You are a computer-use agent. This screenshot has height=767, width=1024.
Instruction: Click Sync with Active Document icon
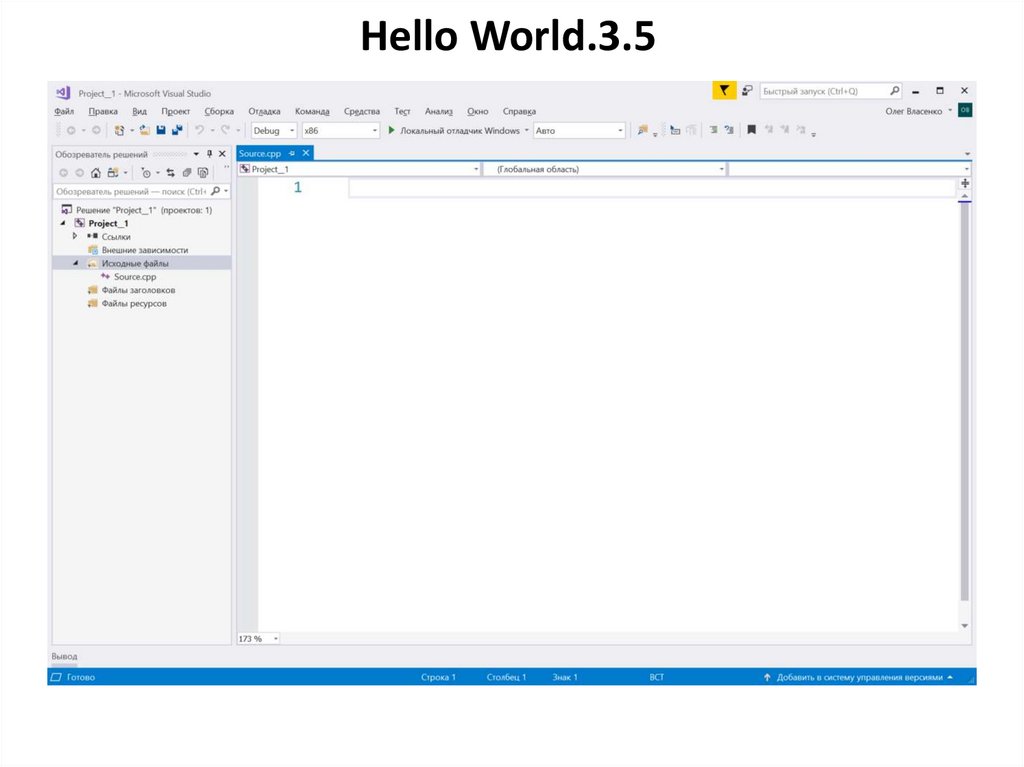pos(170,173)
